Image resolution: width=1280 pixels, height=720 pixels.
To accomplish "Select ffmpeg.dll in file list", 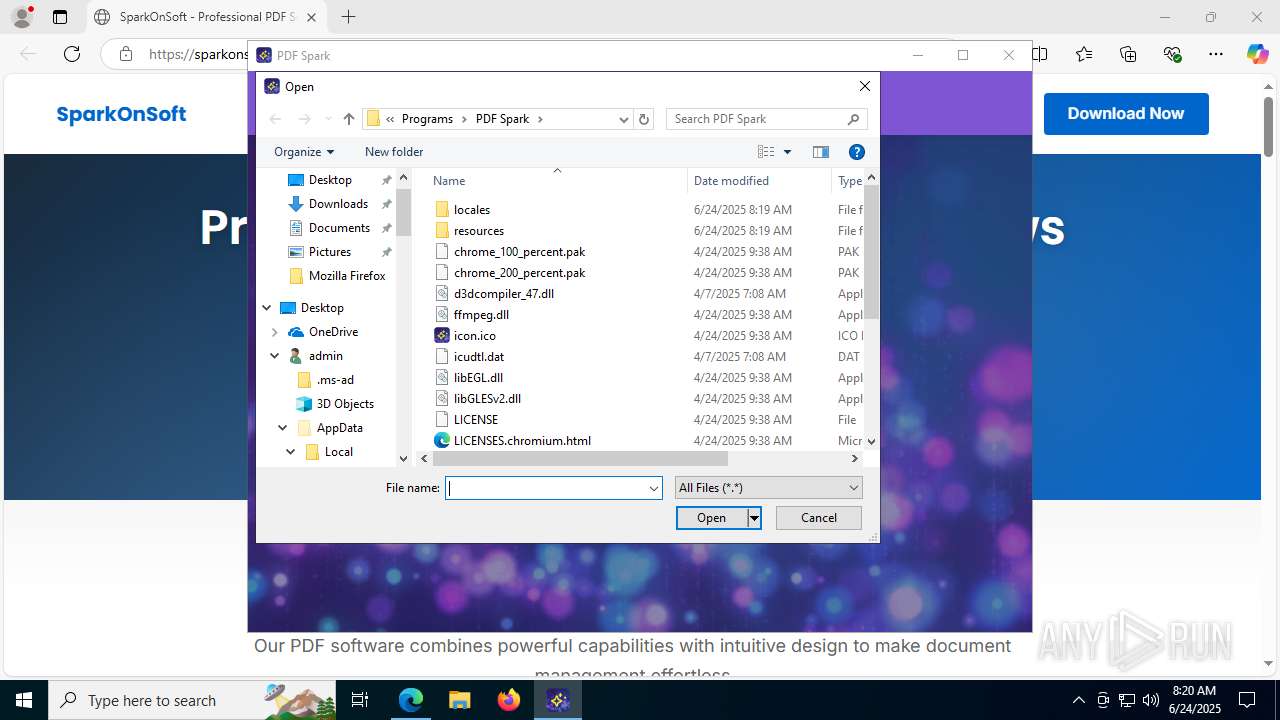I will click(481, 315).
